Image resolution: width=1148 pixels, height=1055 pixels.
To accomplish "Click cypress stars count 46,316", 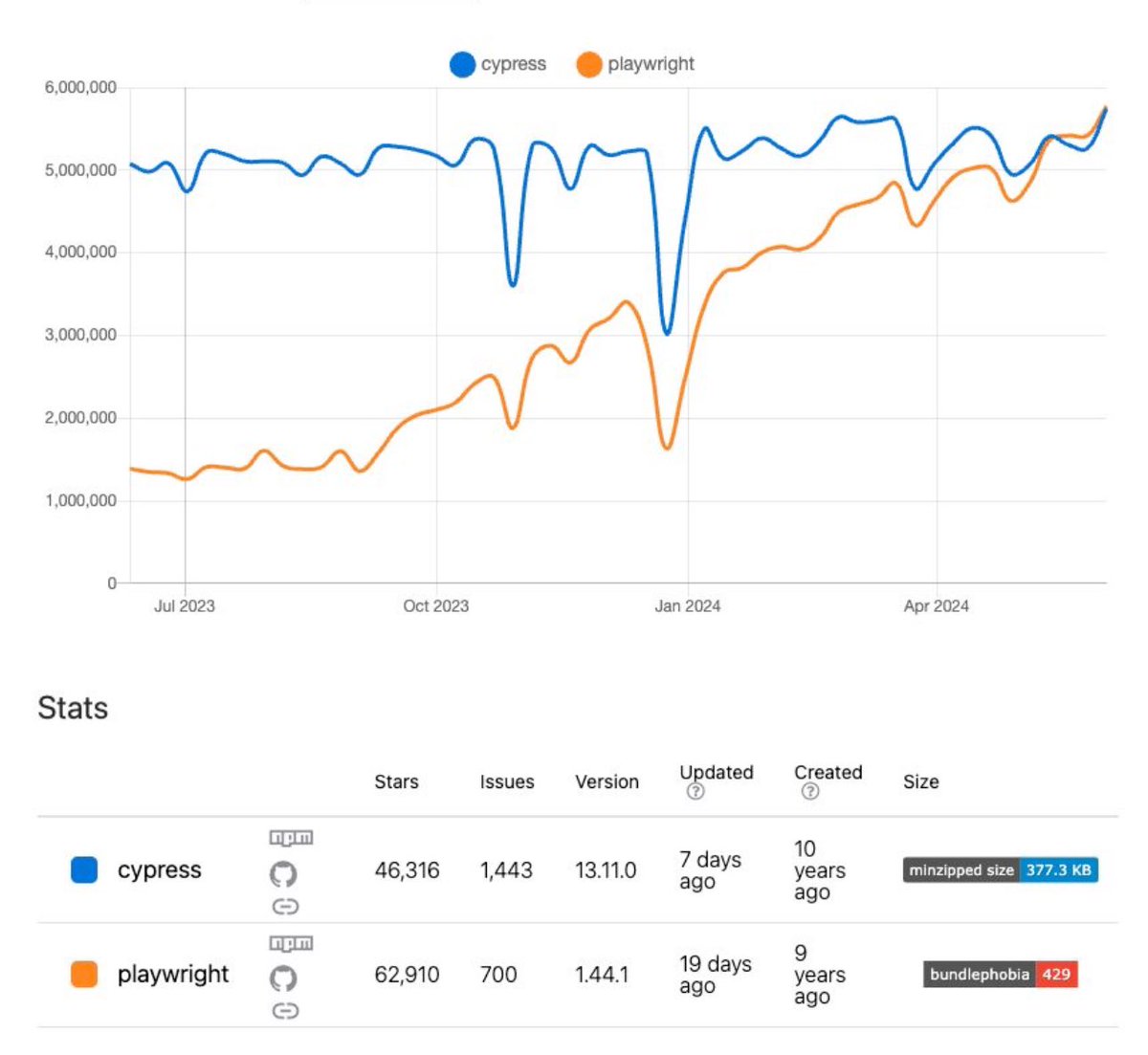I will click(406, 870).
